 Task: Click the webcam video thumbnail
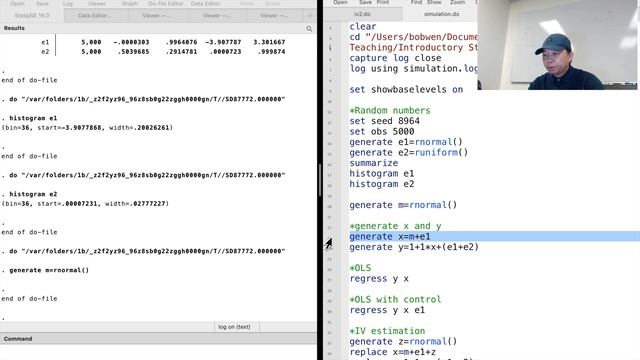(x=557, y=44)
